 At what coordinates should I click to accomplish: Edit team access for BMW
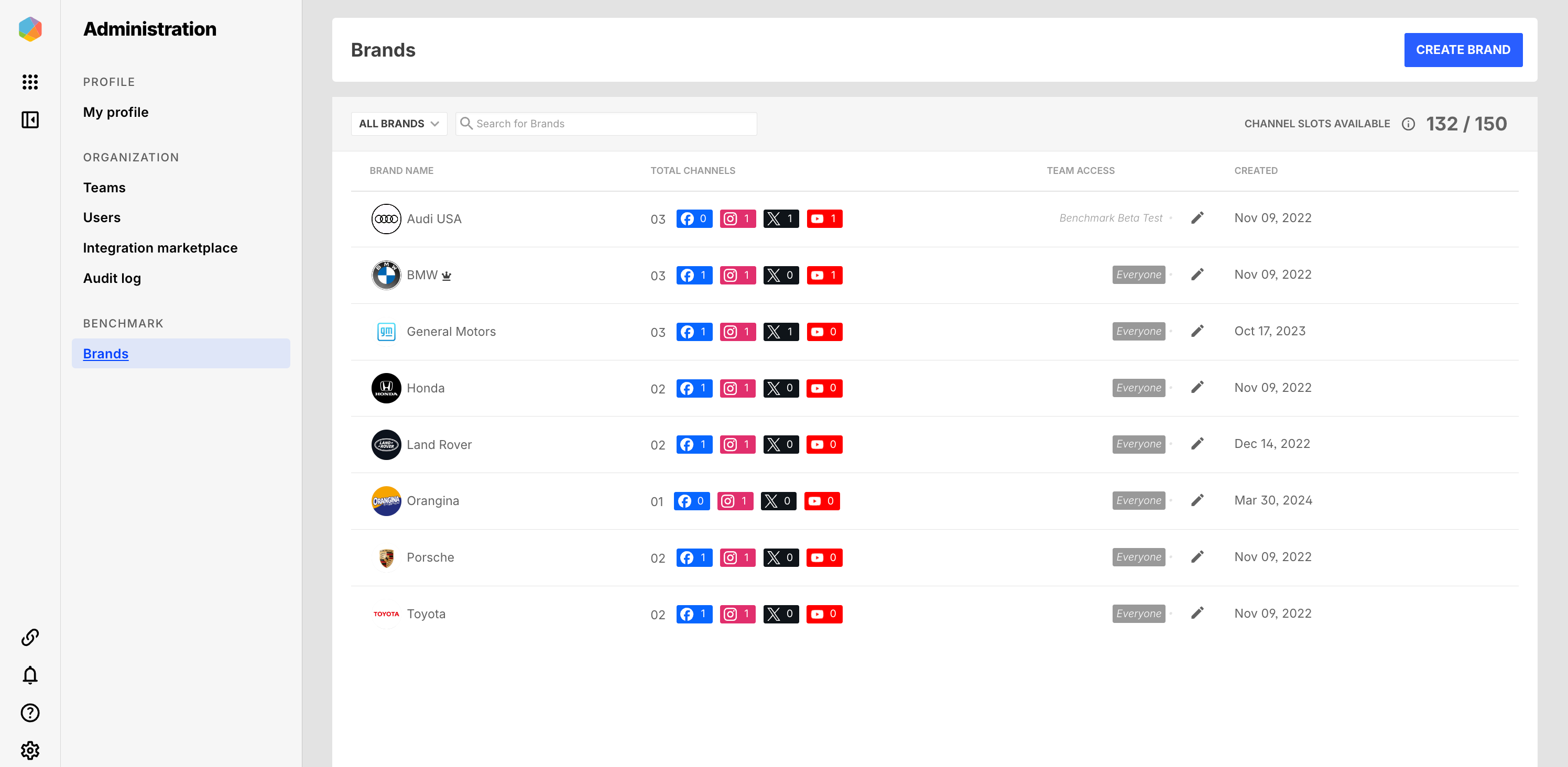click(x=1197, y=275)
